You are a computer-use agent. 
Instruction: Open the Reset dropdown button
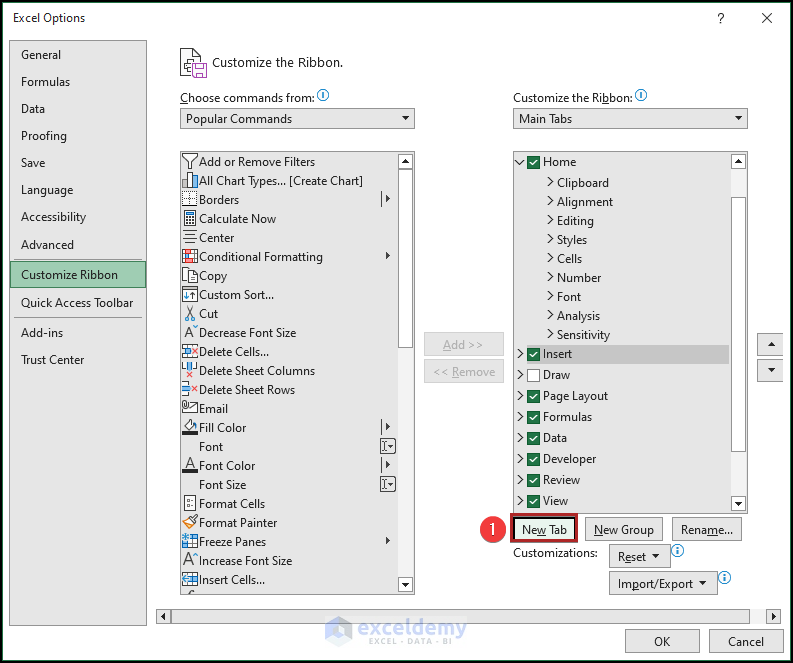[x=639, y=556]
